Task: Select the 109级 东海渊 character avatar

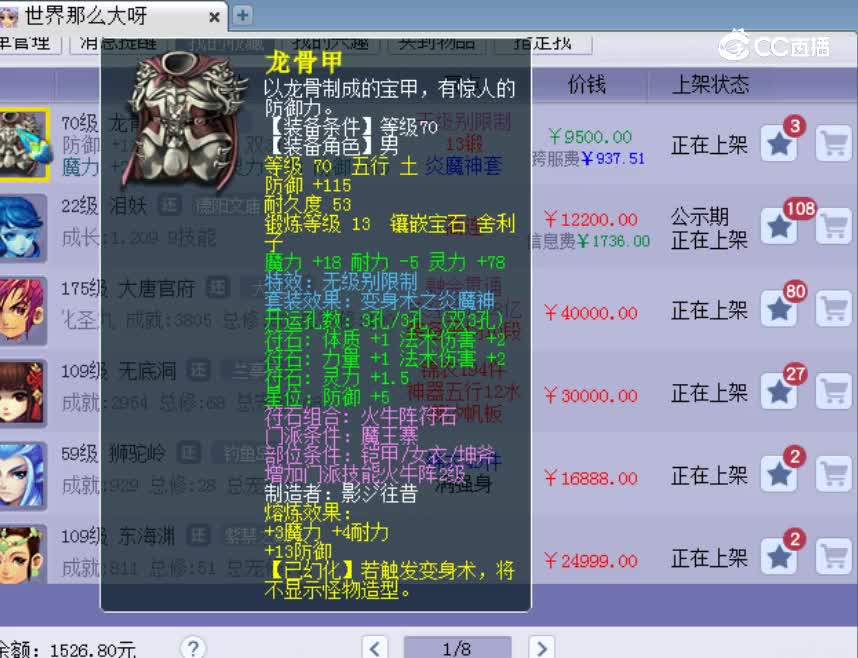Action: click(x=22, y=554)
